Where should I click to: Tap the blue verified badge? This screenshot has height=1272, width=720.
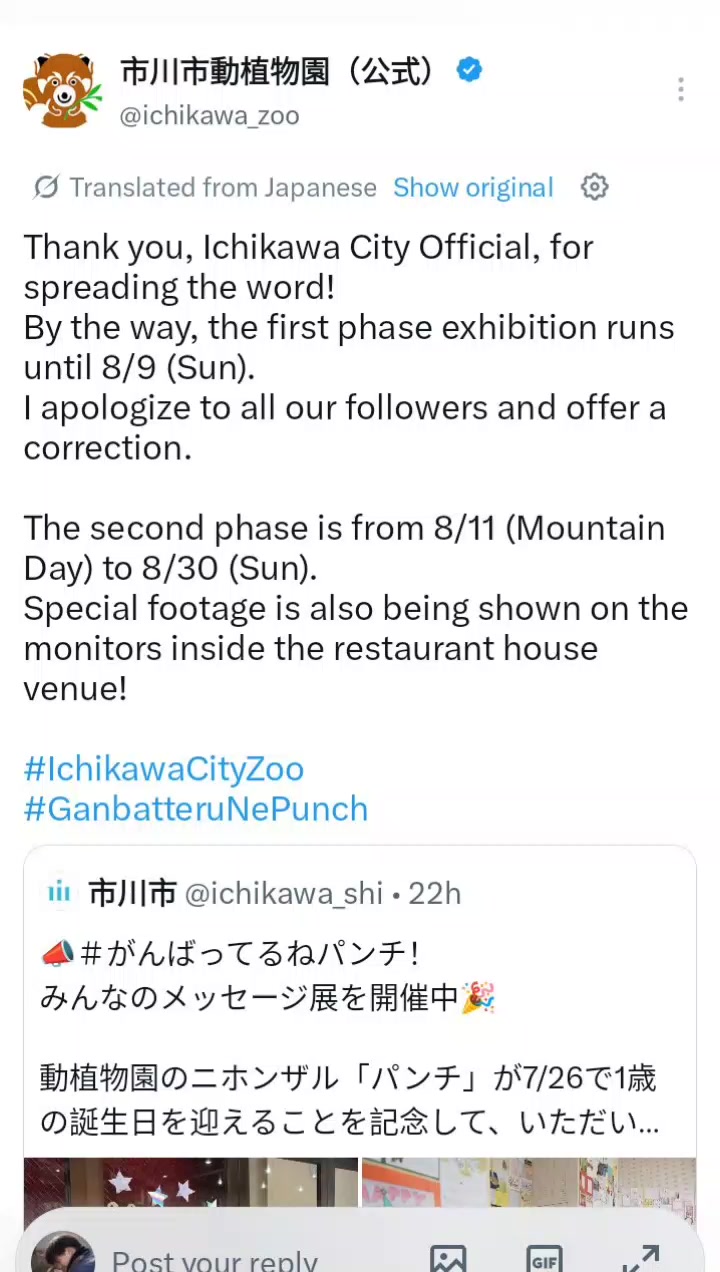(x=469, y=70)
